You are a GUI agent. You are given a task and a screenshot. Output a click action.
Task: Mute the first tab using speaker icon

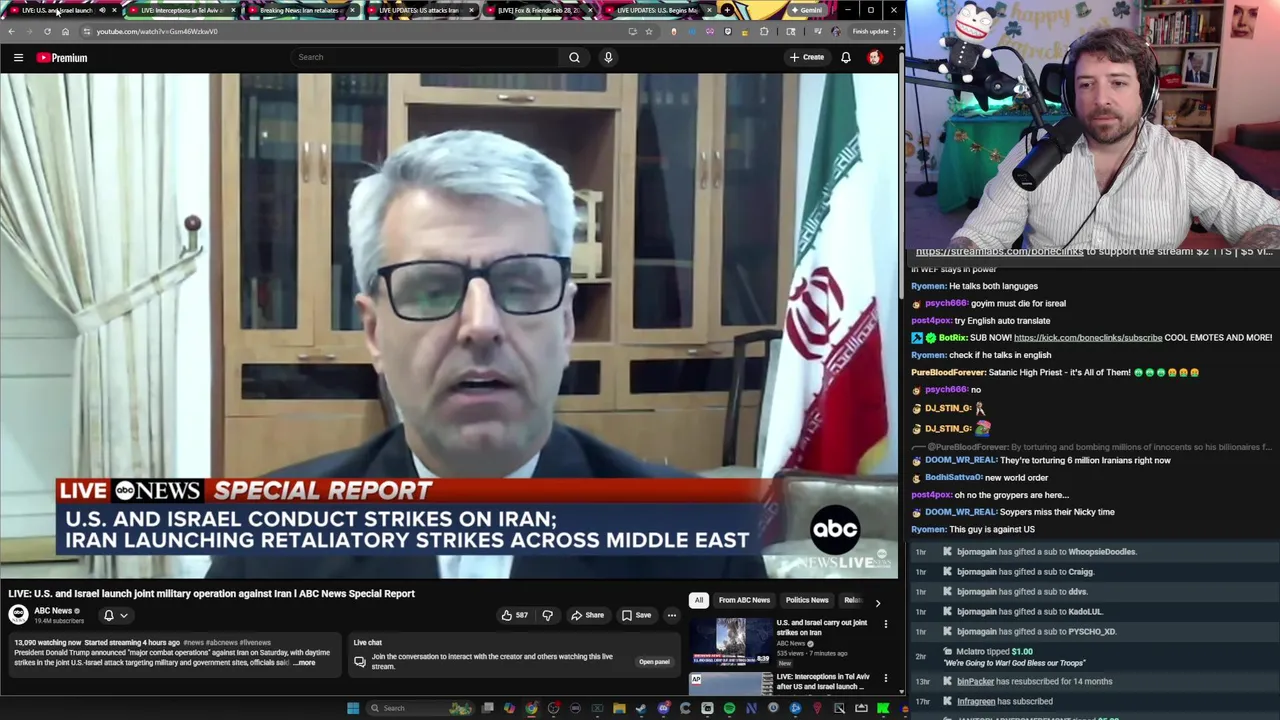(101, 10)
